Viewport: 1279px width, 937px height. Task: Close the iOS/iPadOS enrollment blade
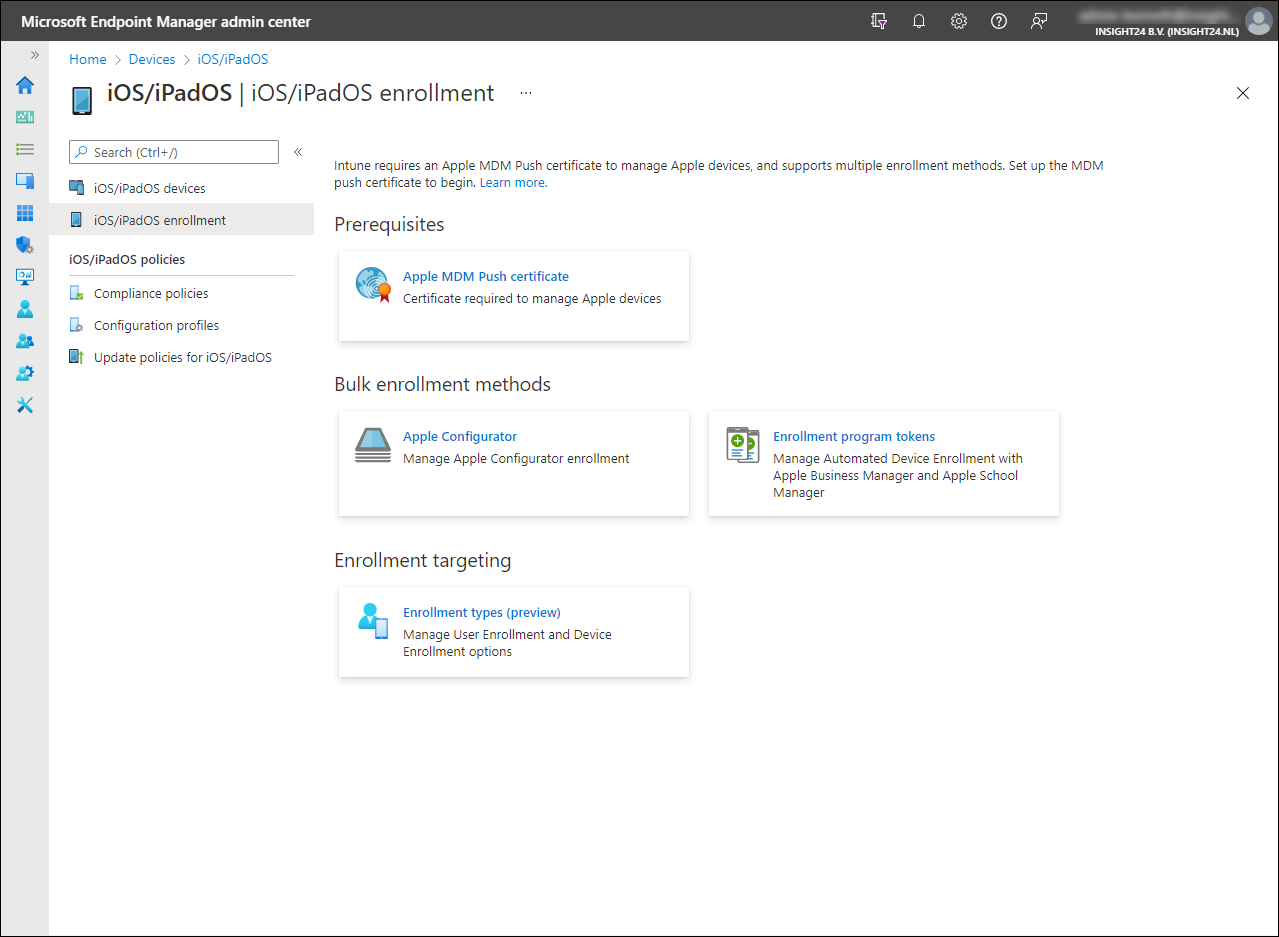1243,93
